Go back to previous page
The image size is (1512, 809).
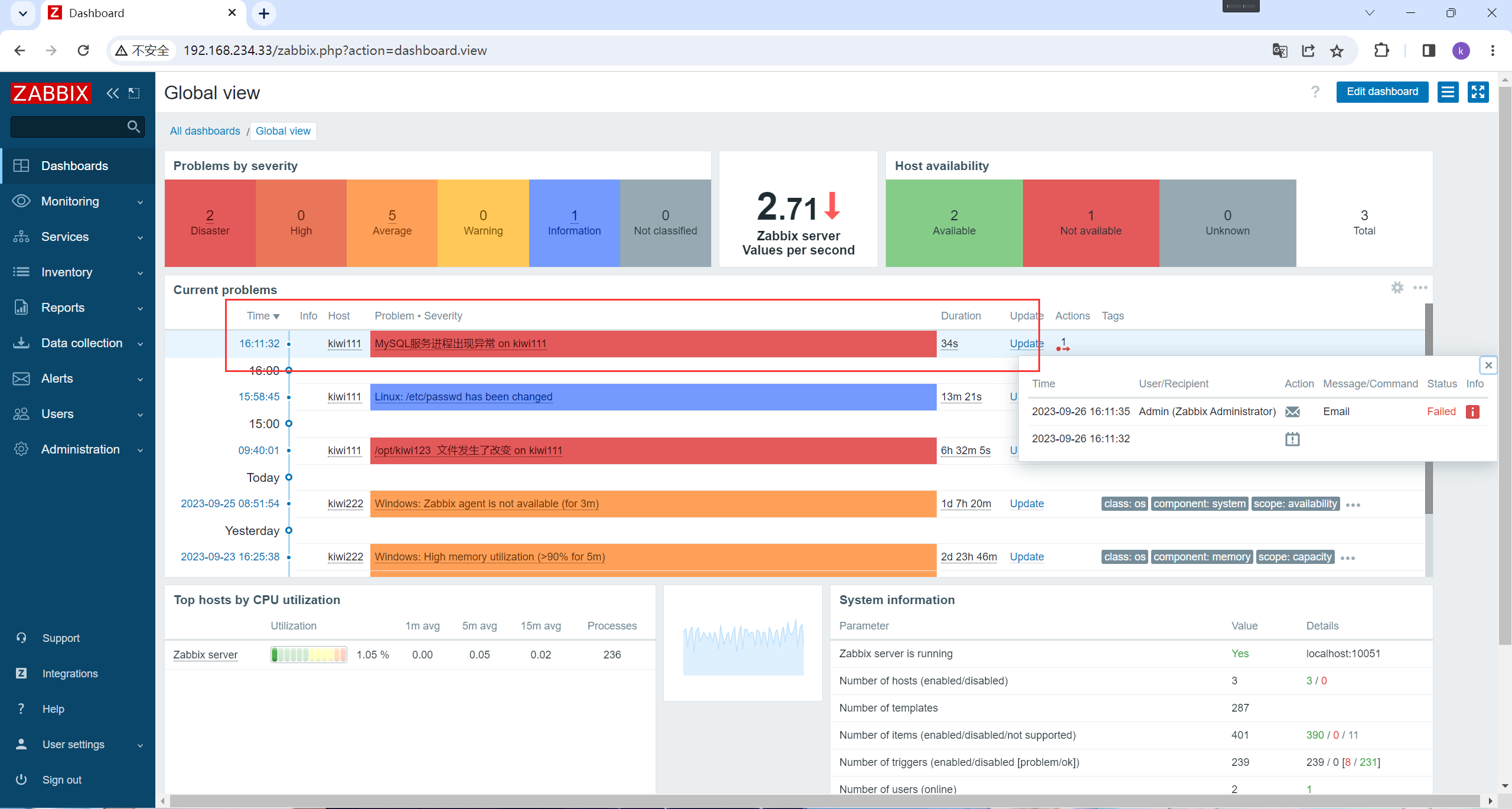19,51
